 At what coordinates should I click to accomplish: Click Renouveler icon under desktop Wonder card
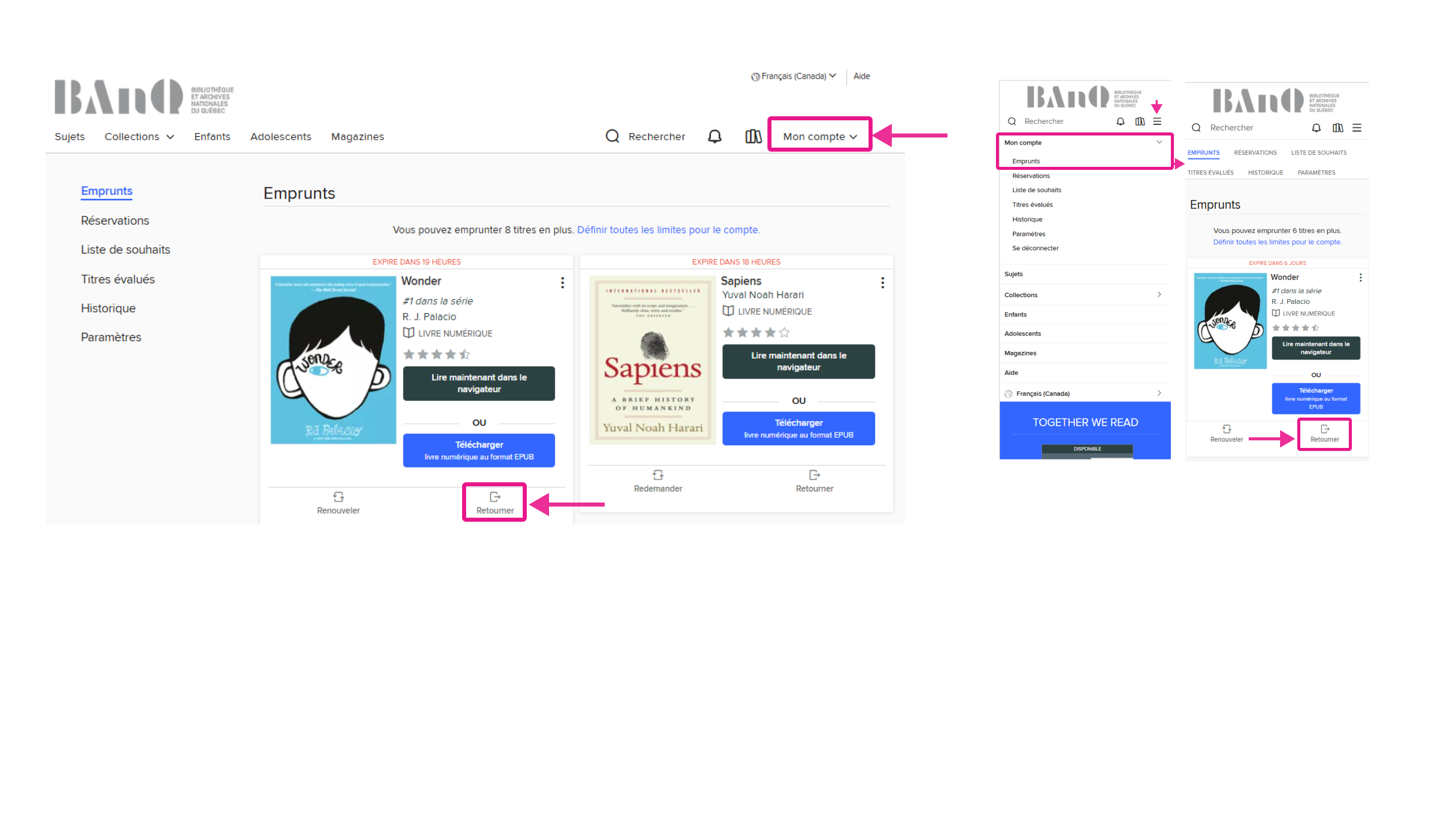[x=338, y=497]
